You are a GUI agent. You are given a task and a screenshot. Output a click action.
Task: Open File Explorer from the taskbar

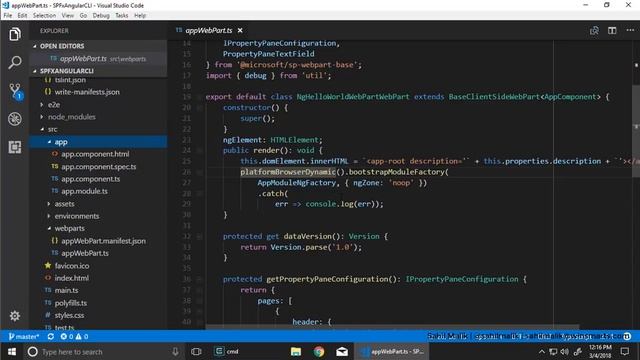tap(296, 351)
